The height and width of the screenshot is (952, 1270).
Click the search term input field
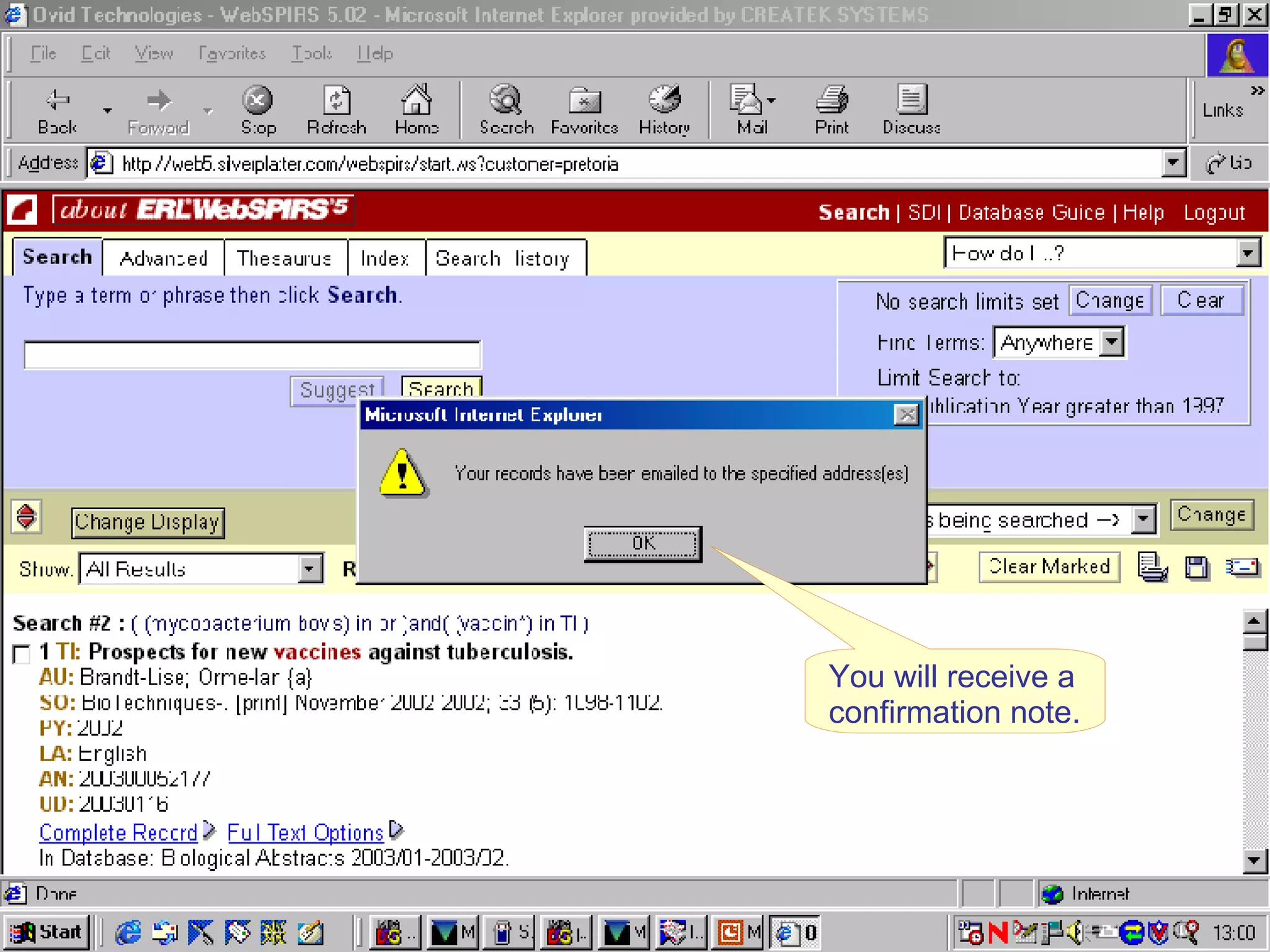click(252, 355)
